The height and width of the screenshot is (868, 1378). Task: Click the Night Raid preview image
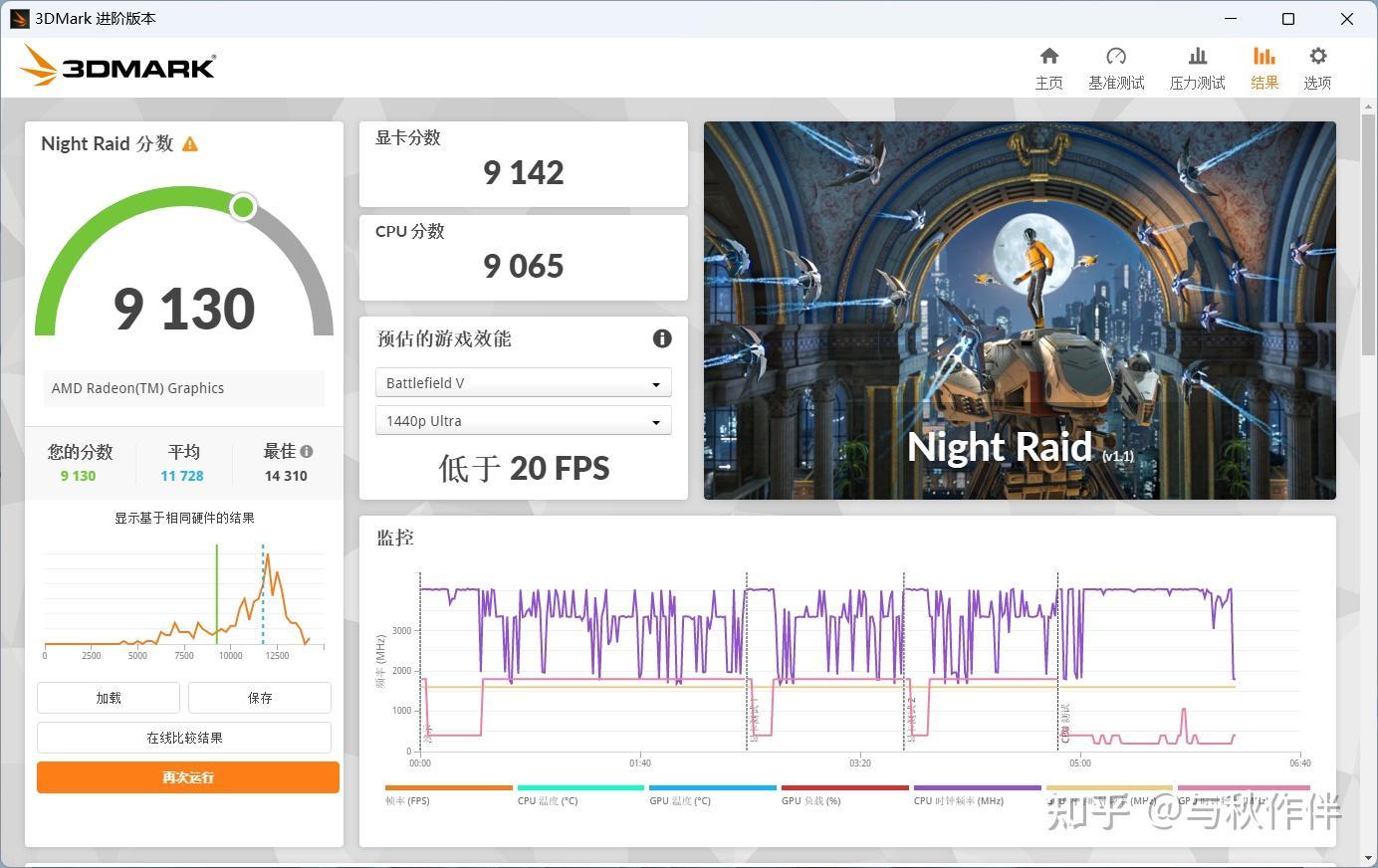(x=1020, y=311)
